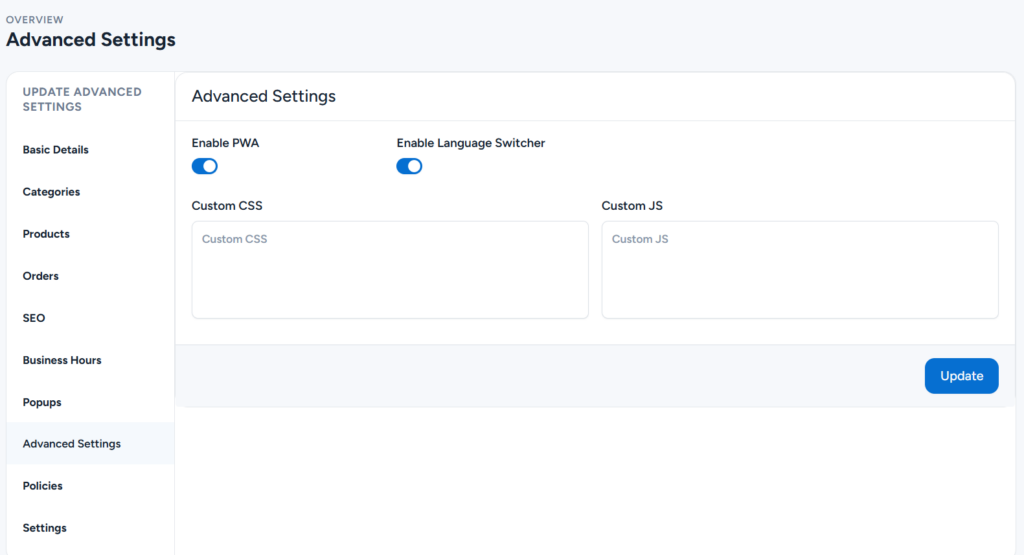This screenshot has height=555, width=1024.
Task: Navigate to the SEO settings
Action: coord(34,318)
